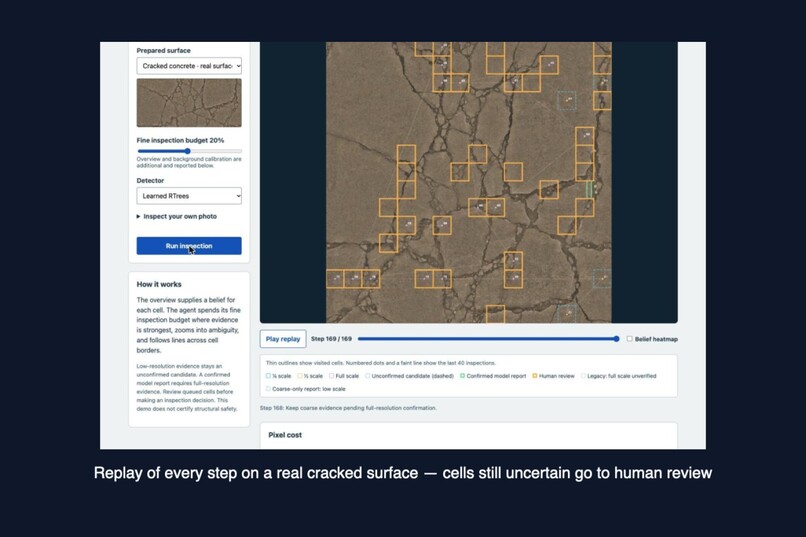Screen dimensions: 806x537
Task: Click the replay step slider handle
Action: tap(616, 339)
